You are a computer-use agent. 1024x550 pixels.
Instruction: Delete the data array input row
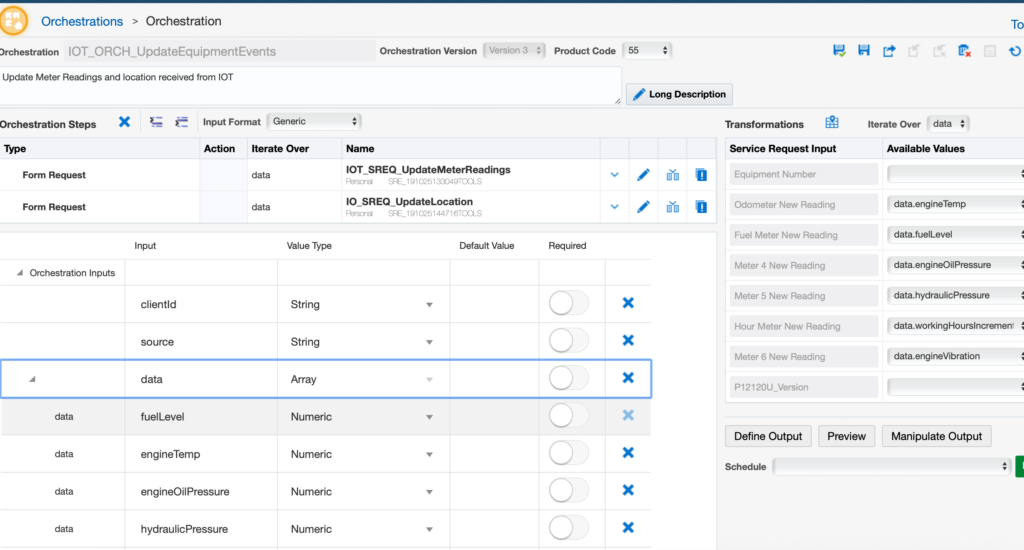[x=628, y=378]
